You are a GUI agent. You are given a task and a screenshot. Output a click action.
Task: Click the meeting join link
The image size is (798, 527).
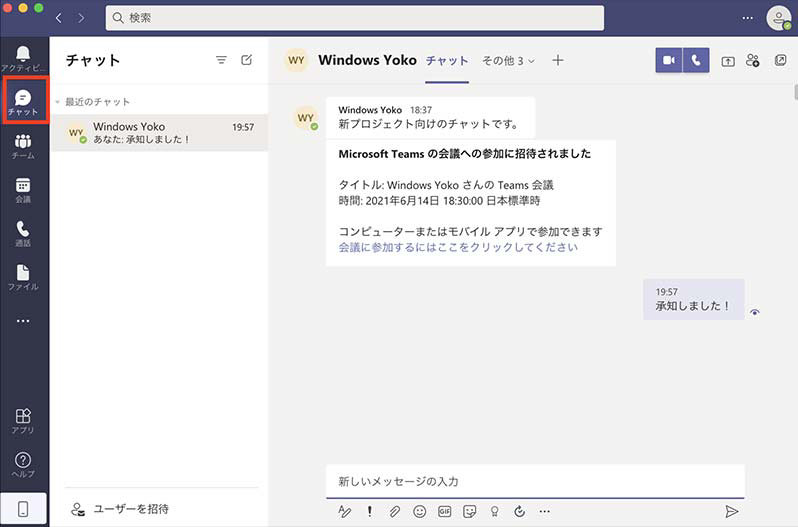click(458, 247)
